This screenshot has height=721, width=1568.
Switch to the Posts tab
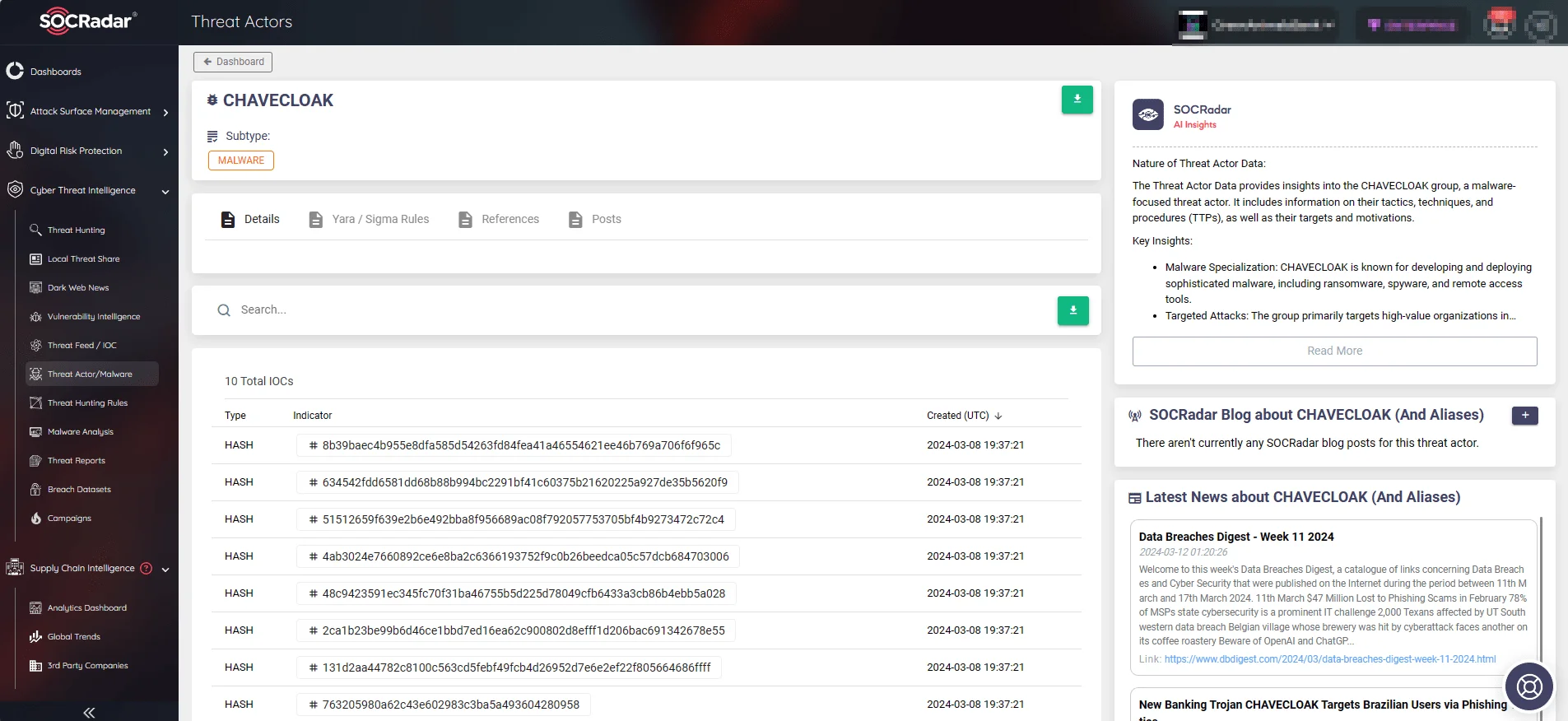click(594, 219)
